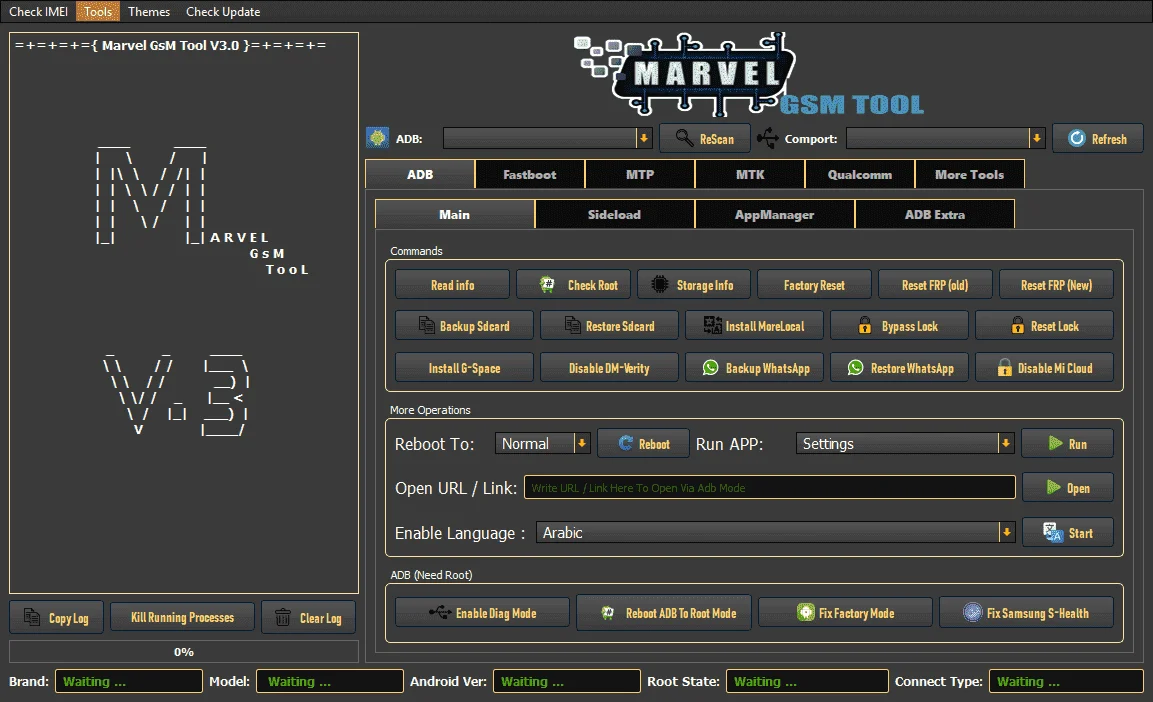Click the Brand status field
Image resolution: width=1153 pixels, height=702 pixels.
129,681
